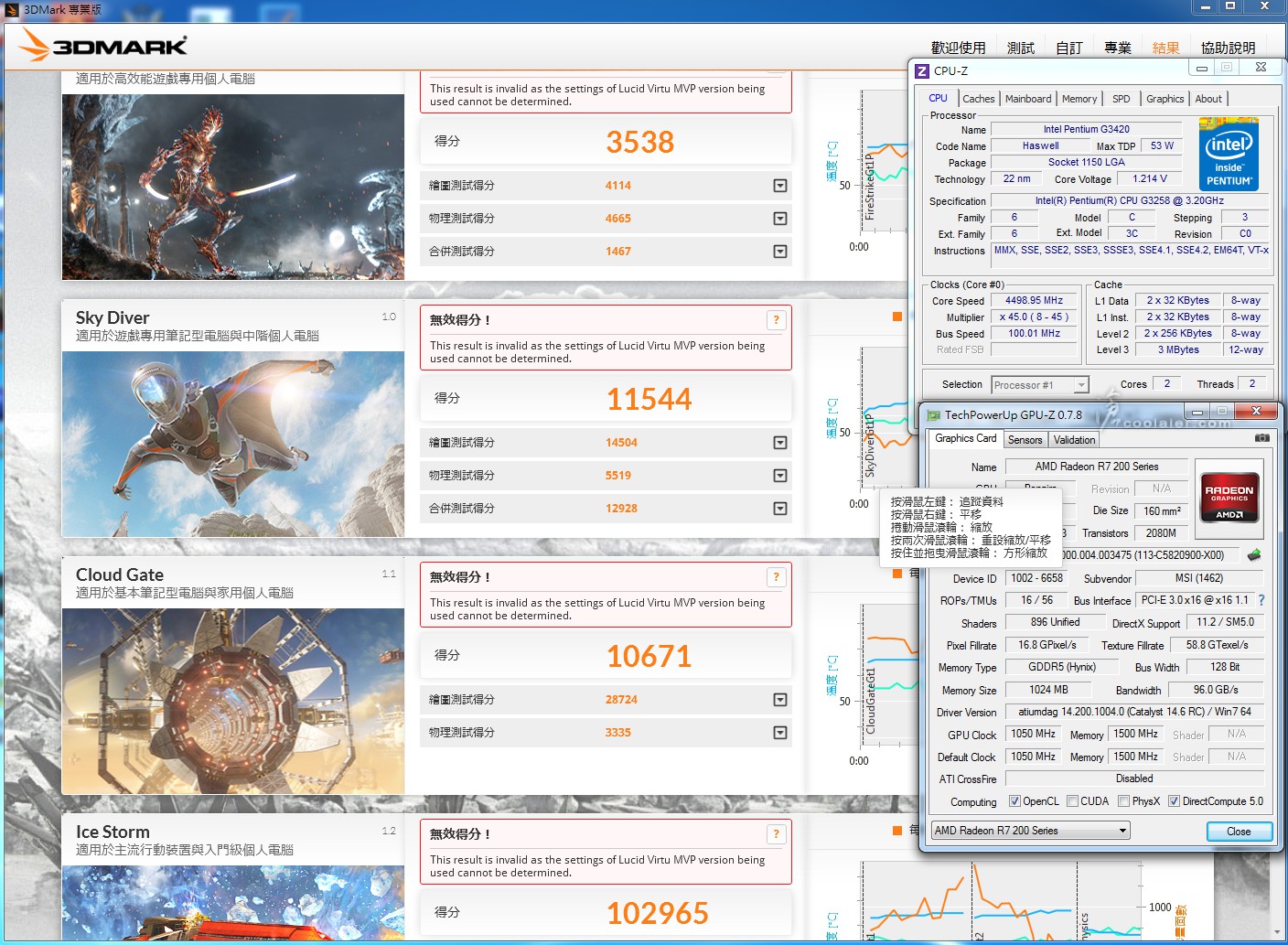This screenshot has height=945, width=1288.
Task: Click the Sky Diver score 11544
Action: (649, 399)
